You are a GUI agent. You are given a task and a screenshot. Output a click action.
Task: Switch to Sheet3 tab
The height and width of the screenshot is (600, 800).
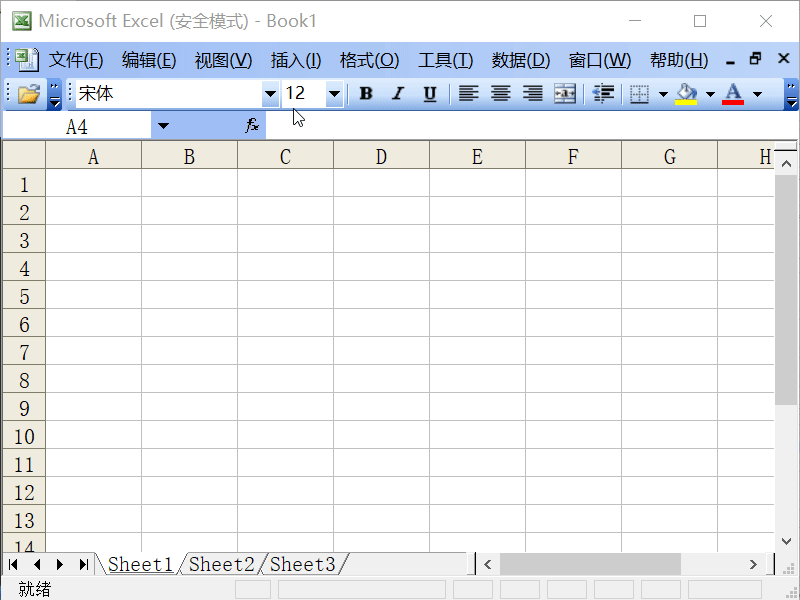pos(302,564)
